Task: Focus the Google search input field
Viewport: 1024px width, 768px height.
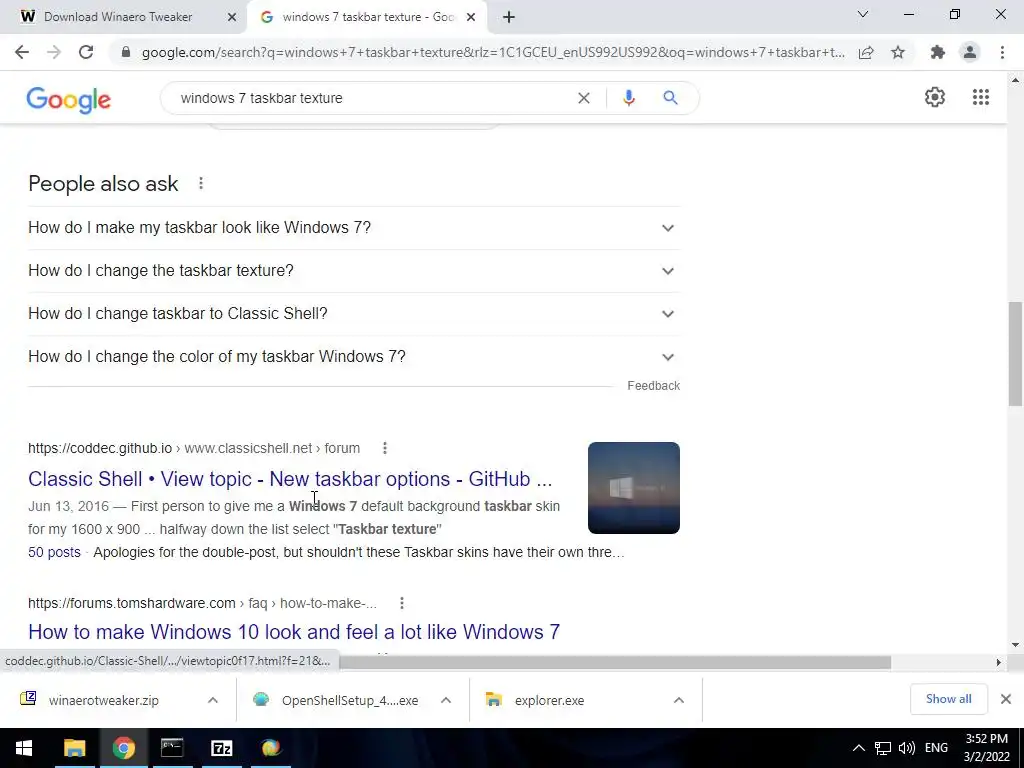Action: [x=372, y=98]
